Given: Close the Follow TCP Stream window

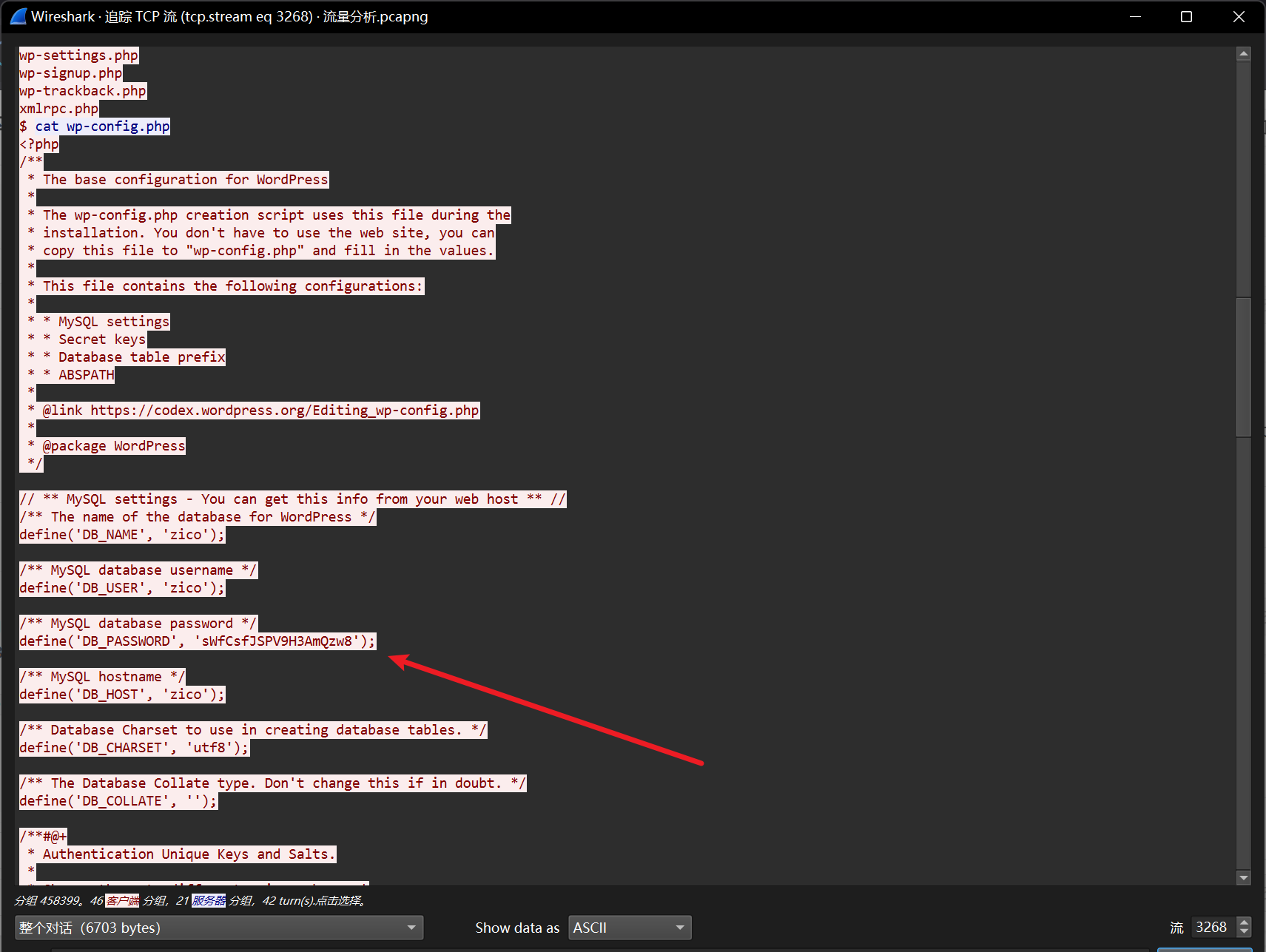Looking at the screenshot, I should coord(1238,16).
